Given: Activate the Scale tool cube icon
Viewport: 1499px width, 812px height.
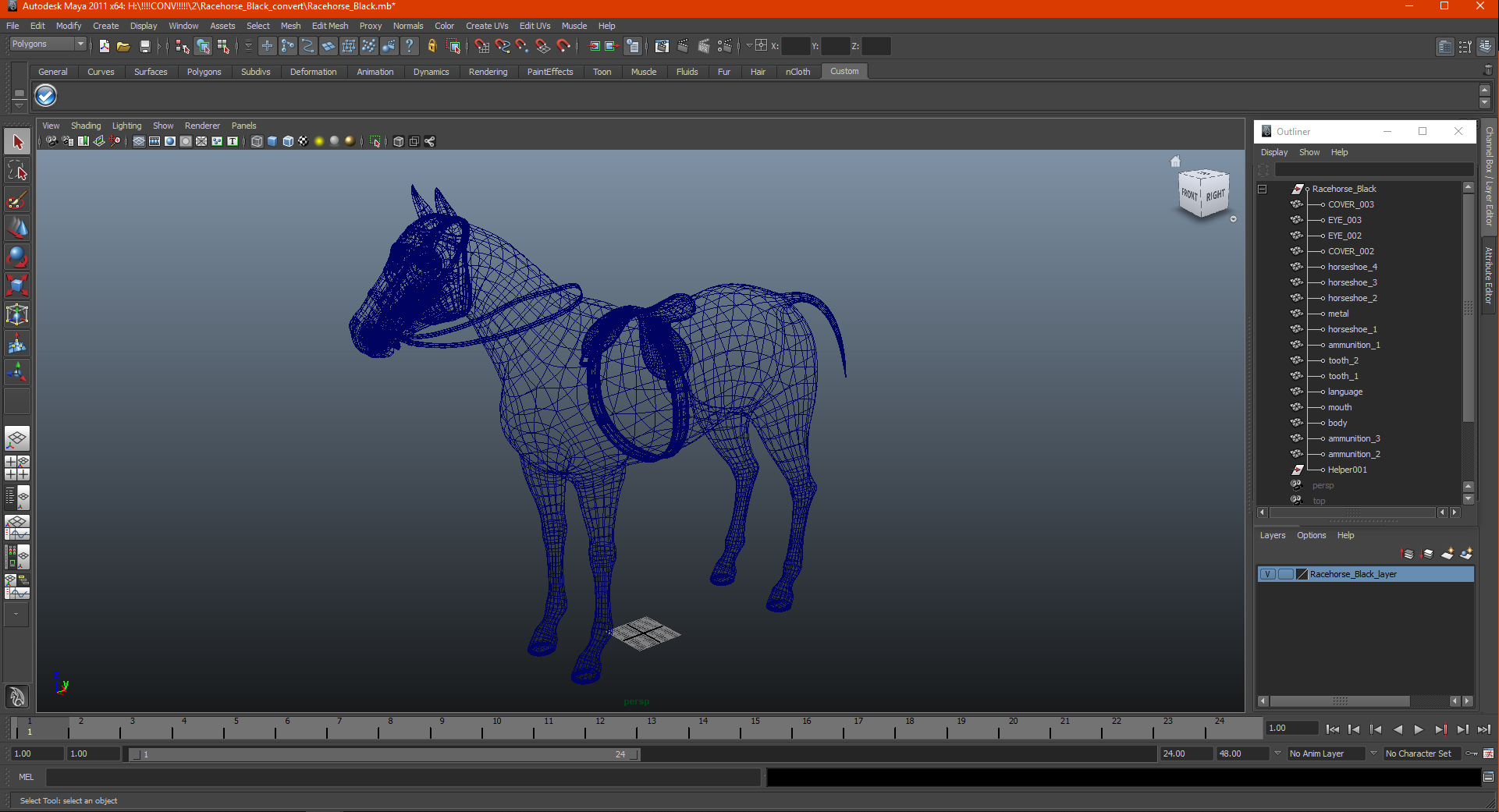Looking at the screenshot, I should [17, 285].
